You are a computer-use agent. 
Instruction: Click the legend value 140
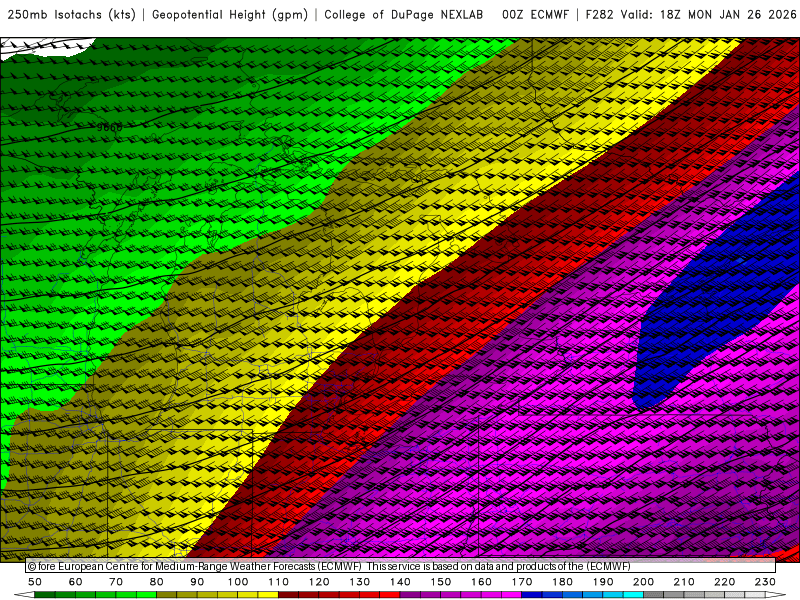click(x=400, y=582)
